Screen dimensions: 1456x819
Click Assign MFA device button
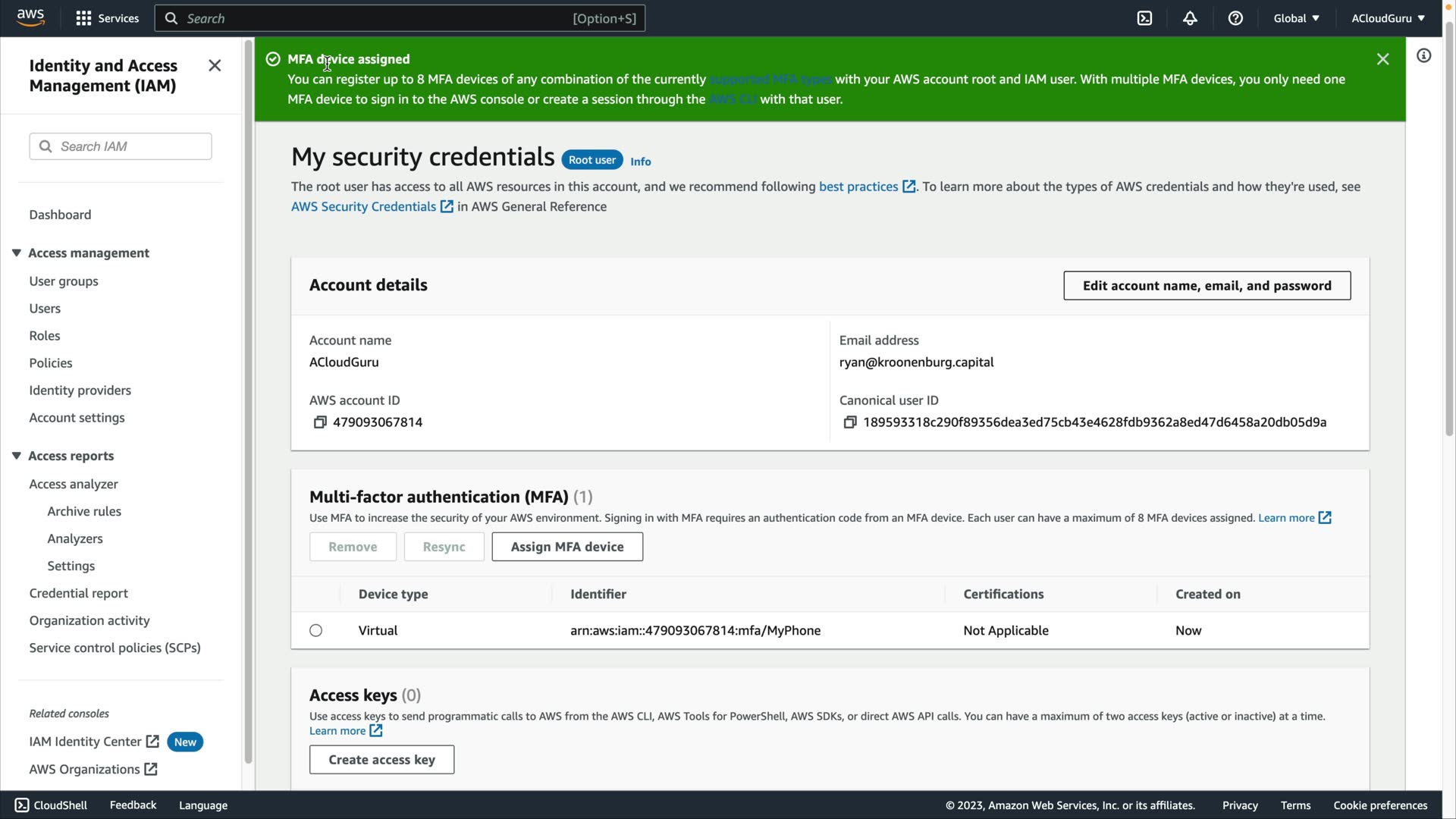pos(566,547)
